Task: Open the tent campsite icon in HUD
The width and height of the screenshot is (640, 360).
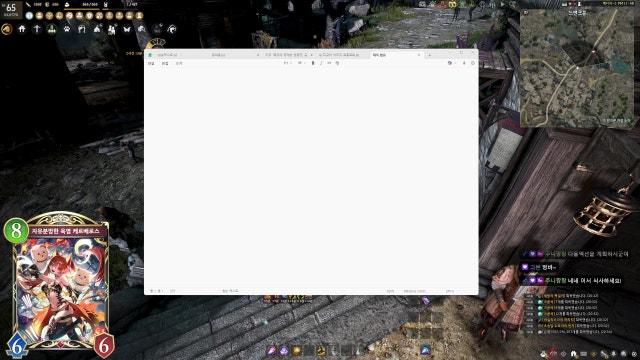Action: pyautogui.click(x=97, y=29)
